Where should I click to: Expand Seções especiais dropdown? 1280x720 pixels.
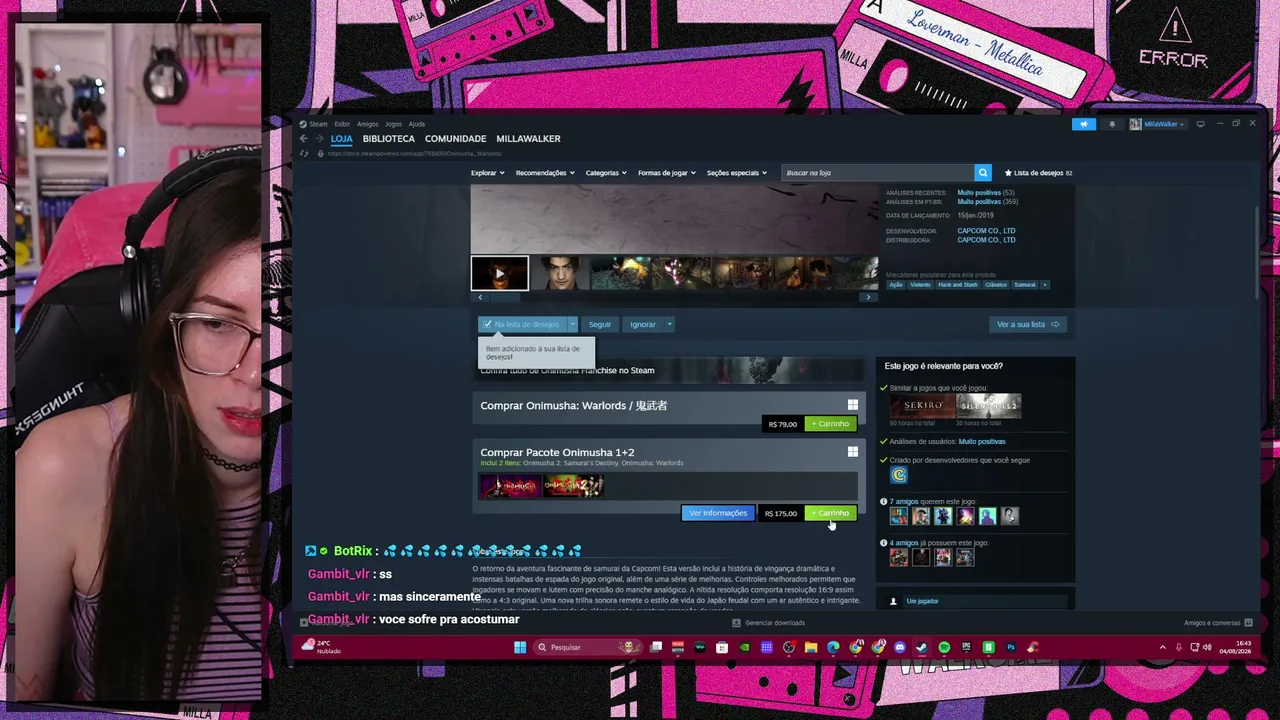[x=737, y=173]
